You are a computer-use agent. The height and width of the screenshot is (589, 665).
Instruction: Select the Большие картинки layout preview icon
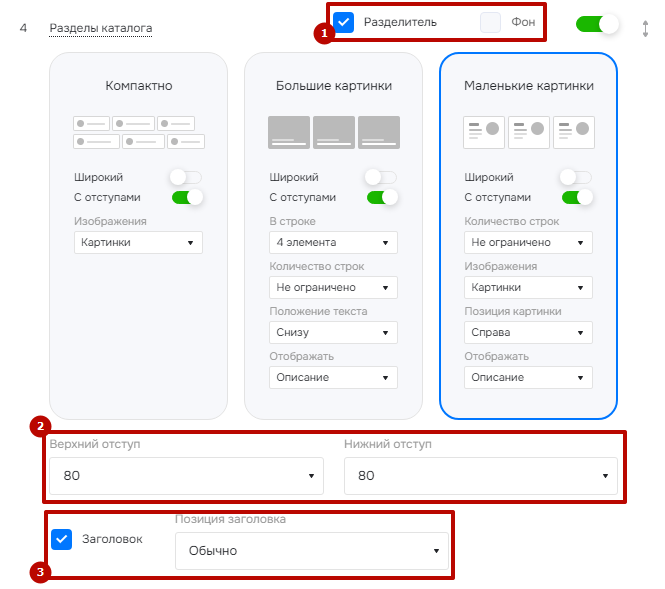point(334,132)
